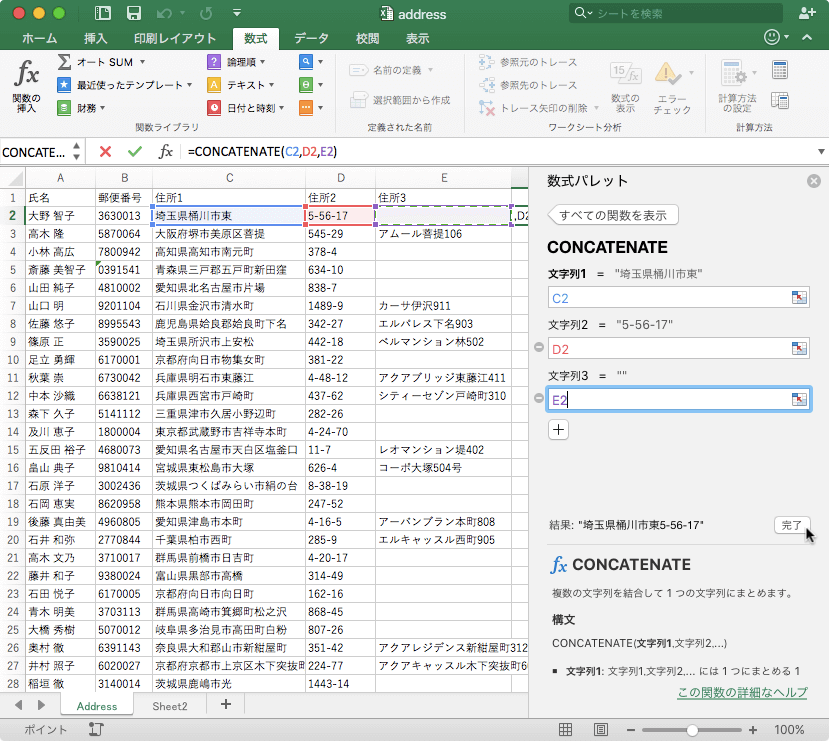Click the red cancel X in formula bar
829x741 pixels.
[x=105, y=151]
